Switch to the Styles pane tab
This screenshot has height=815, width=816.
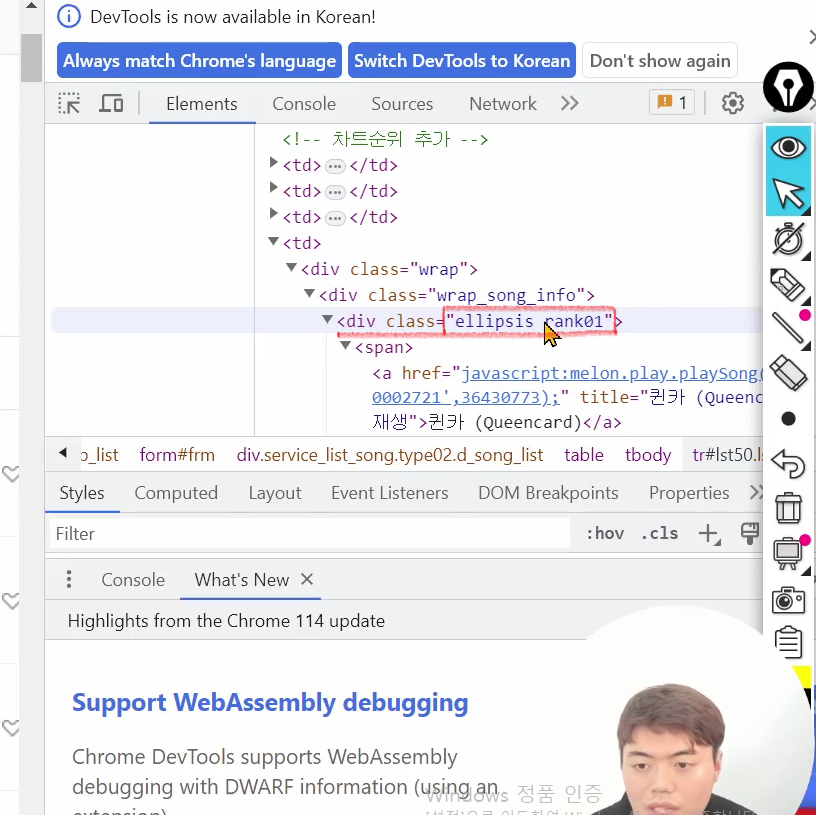[82, 493]
